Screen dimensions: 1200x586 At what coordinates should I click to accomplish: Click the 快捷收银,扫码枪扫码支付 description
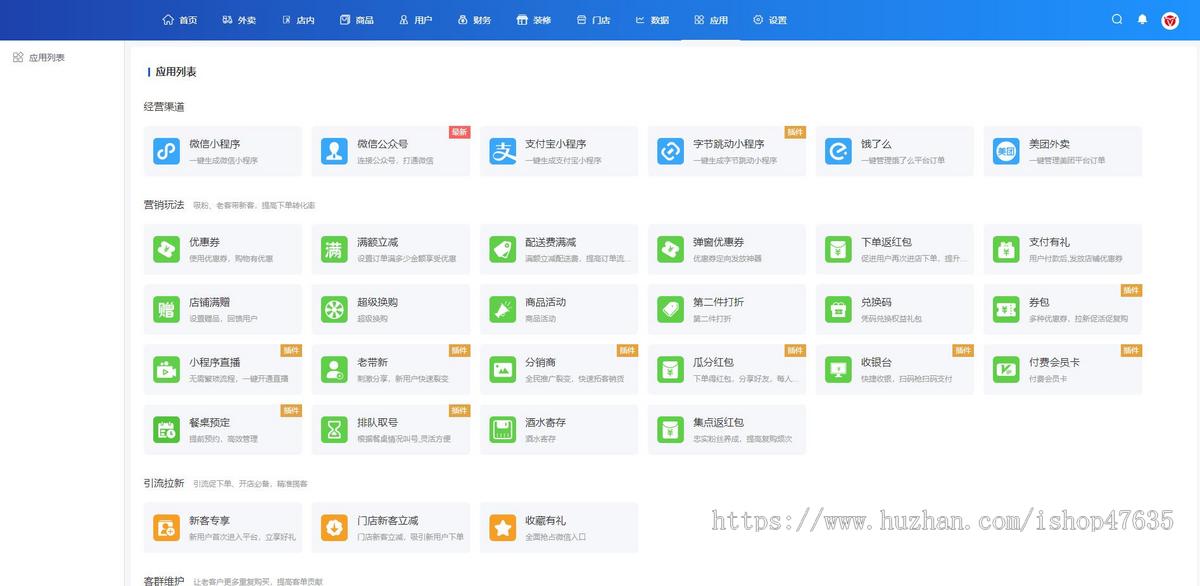(x=907, y=379)
